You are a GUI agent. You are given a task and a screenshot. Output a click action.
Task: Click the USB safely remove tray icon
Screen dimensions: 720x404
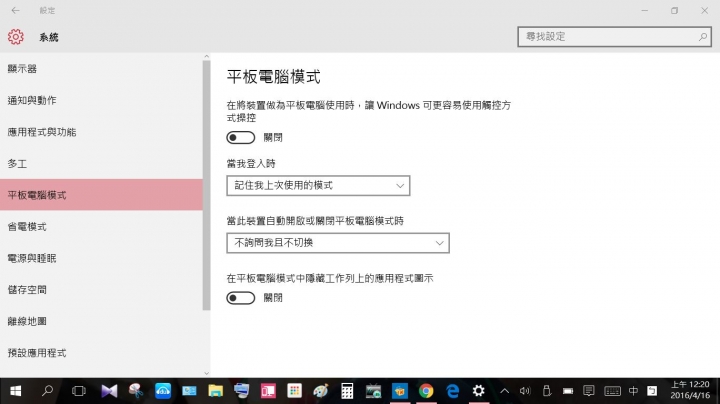546,391
